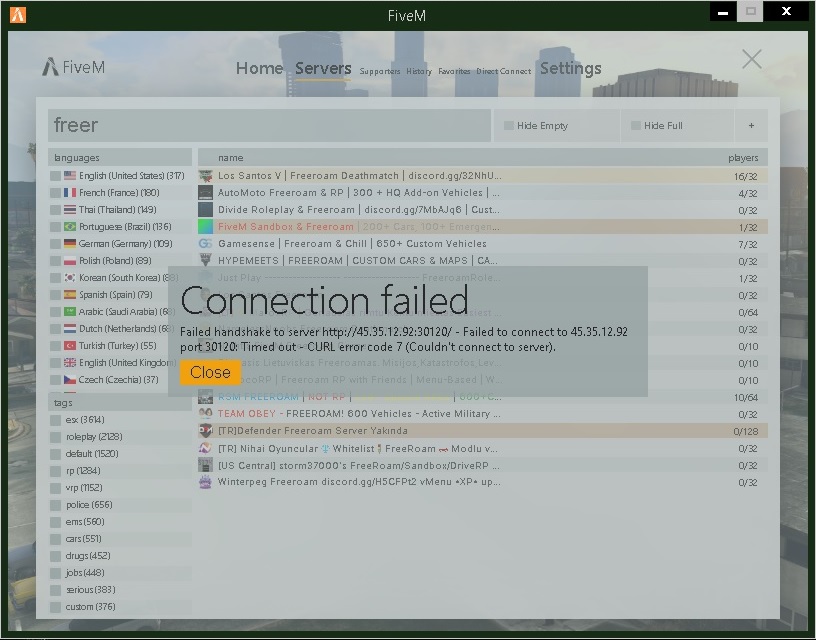Screen dimensions: 816x640
Task: Click the FiveM logo in the header
Action: 73,67
